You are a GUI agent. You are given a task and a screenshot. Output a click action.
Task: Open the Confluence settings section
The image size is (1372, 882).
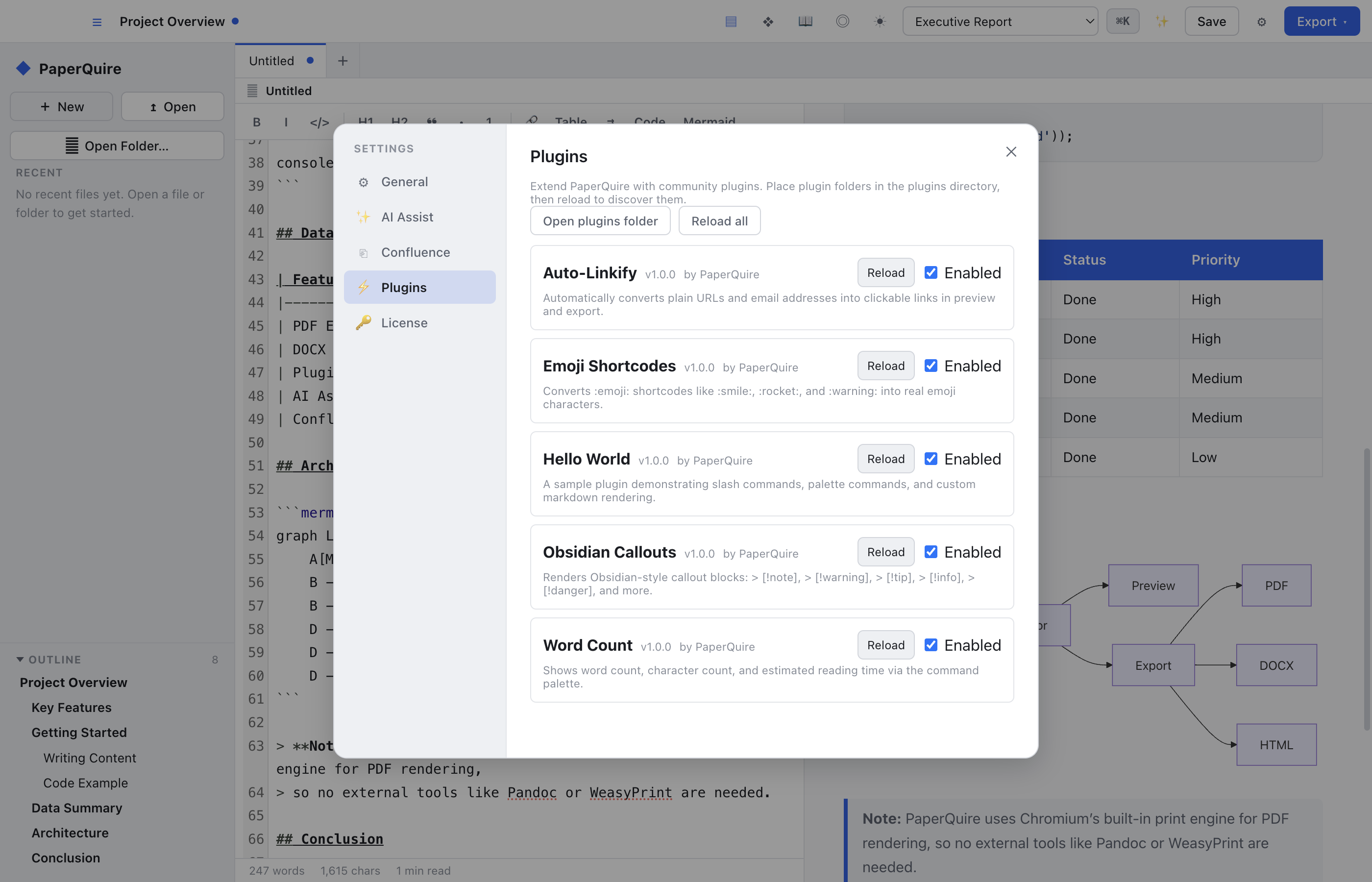point(419,252)
